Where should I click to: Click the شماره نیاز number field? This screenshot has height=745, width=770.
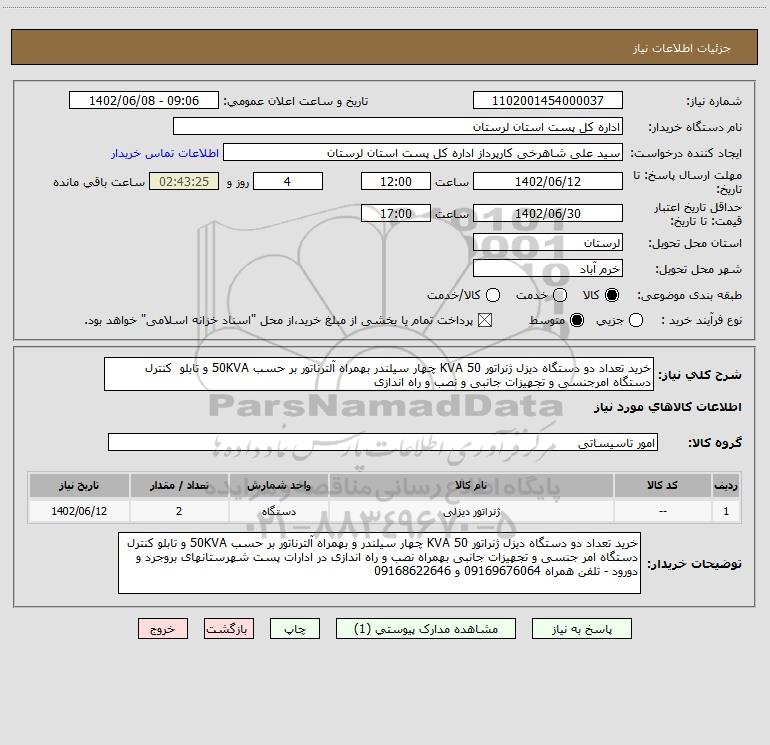pyautogui.click(x=548, y=100)
